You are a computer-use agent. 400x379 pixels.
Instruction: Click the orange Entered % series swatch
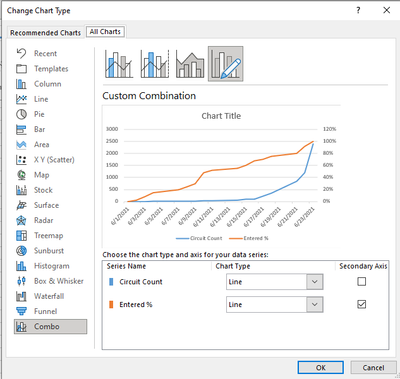[x=111, y=304]
